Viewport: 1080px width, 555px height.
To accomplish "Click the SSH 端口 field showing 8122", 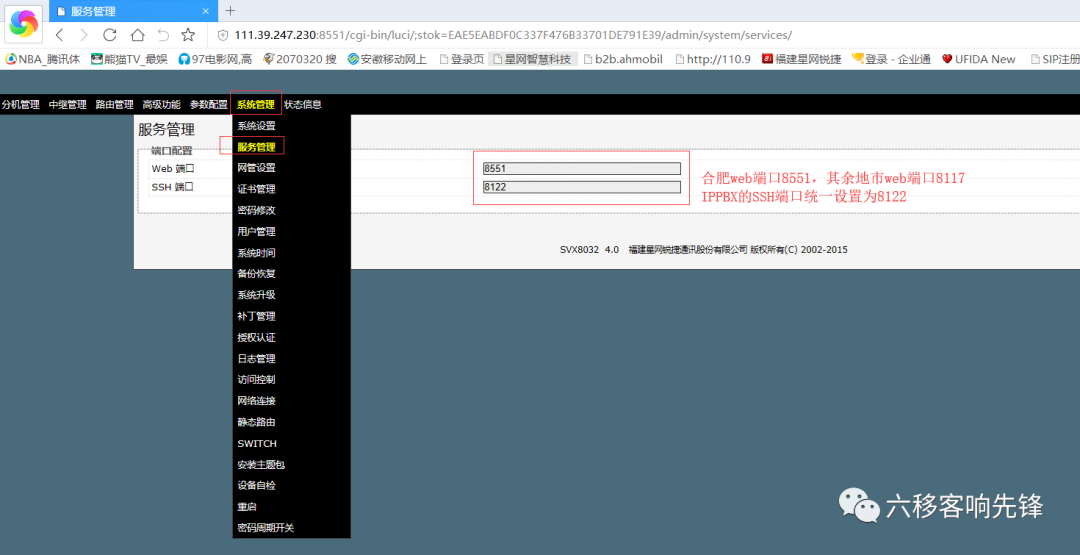I will (x=581, y=187).
